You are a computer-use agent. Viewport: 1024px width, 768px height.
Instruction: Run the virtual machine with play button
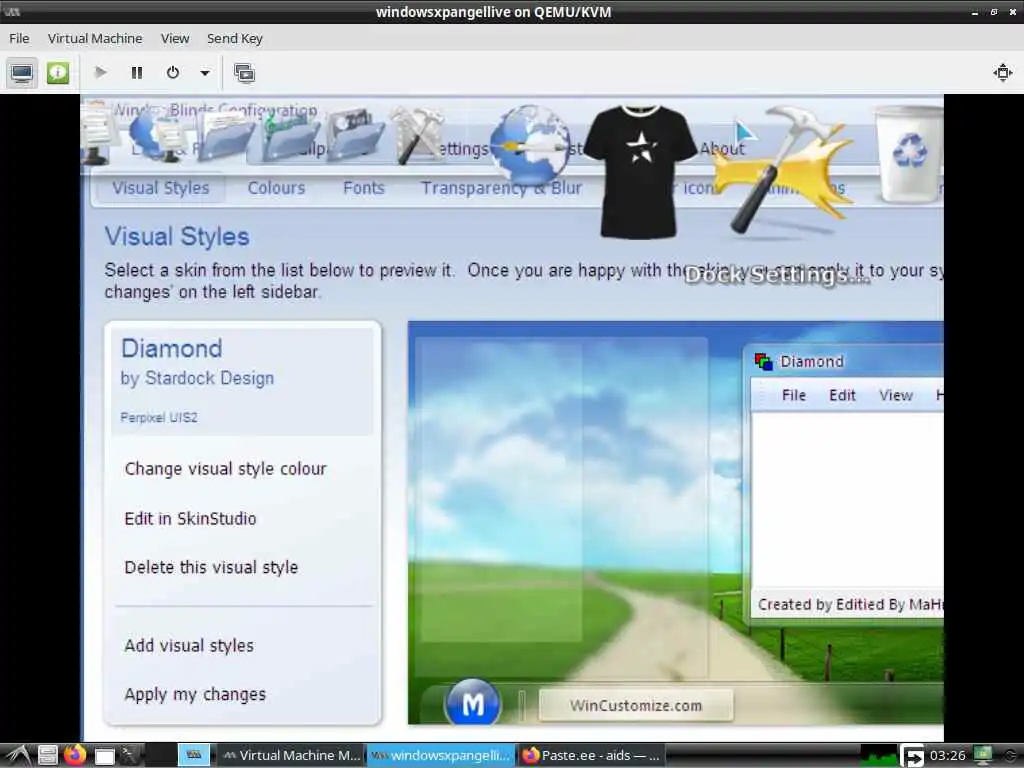(101, 72)
